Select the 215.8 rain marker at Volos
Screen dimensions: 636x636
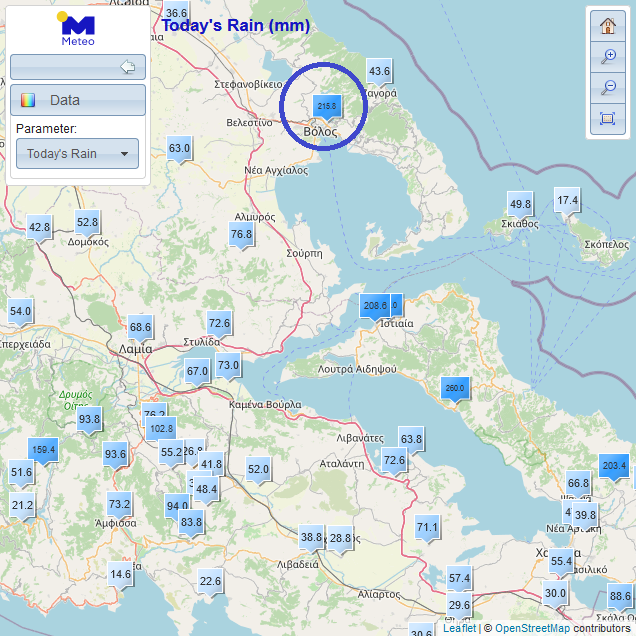[x=327, y=106]
